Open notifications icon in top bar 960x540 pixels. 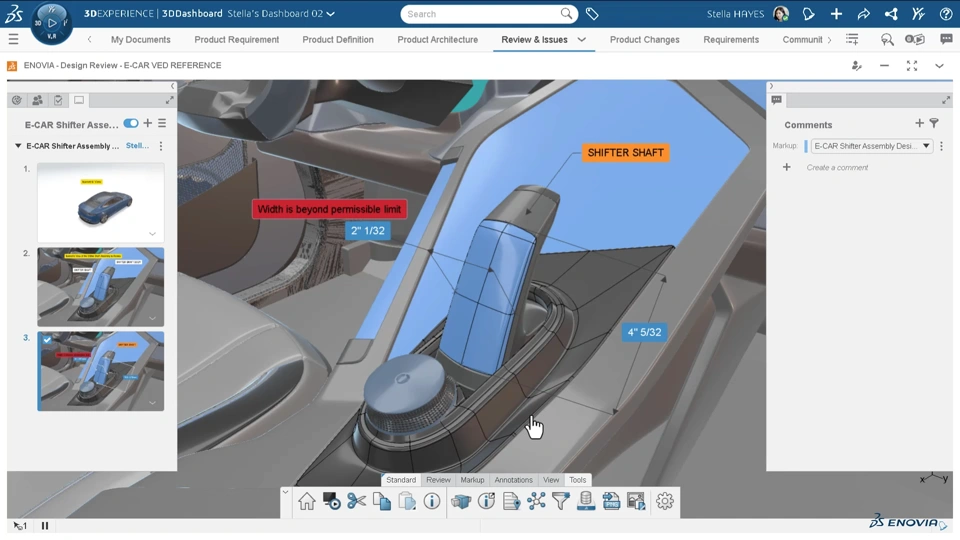[808, 13]
